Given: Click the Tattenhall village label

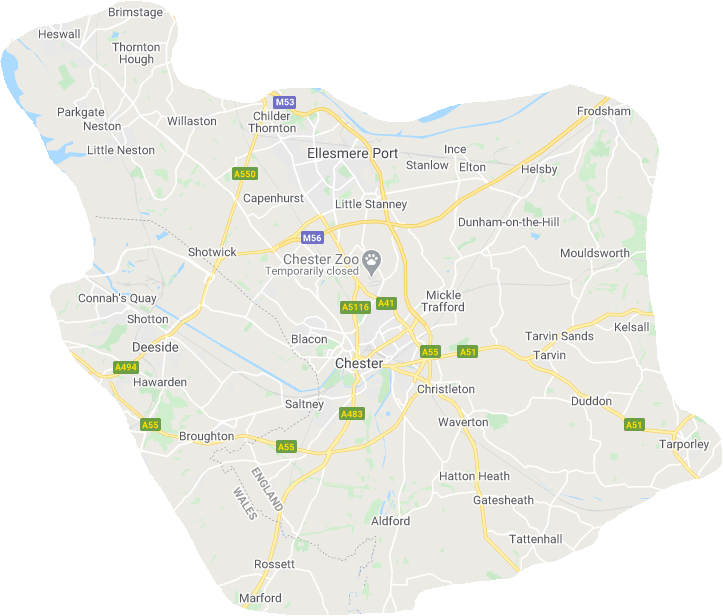Looking at the screenshot, I should click(x=535, y=539).
